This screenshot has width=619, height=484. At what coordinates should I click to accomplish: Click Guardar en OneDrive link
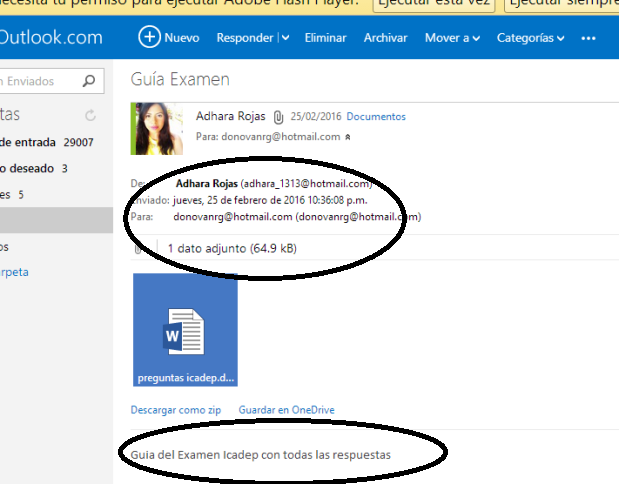(x=286, y=410)
